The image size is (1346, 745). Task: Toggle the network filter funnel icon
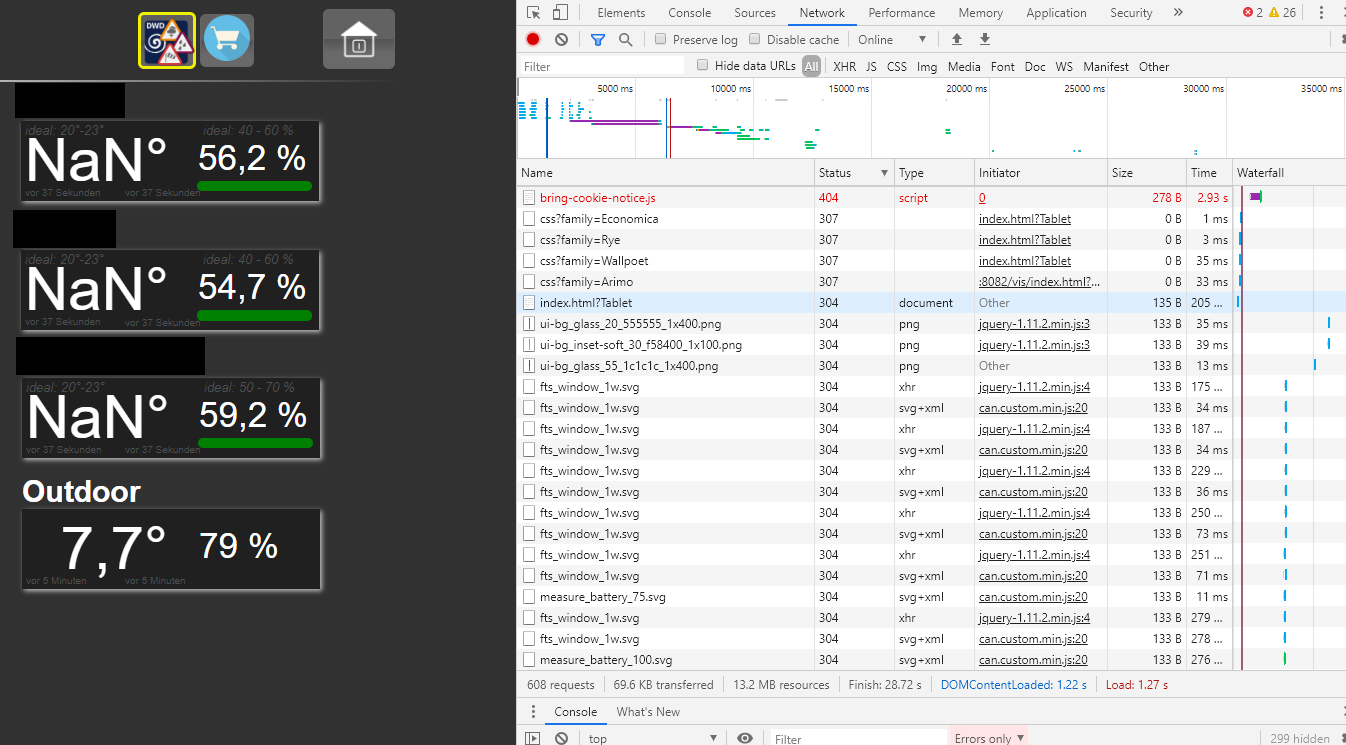pos(598,40)
